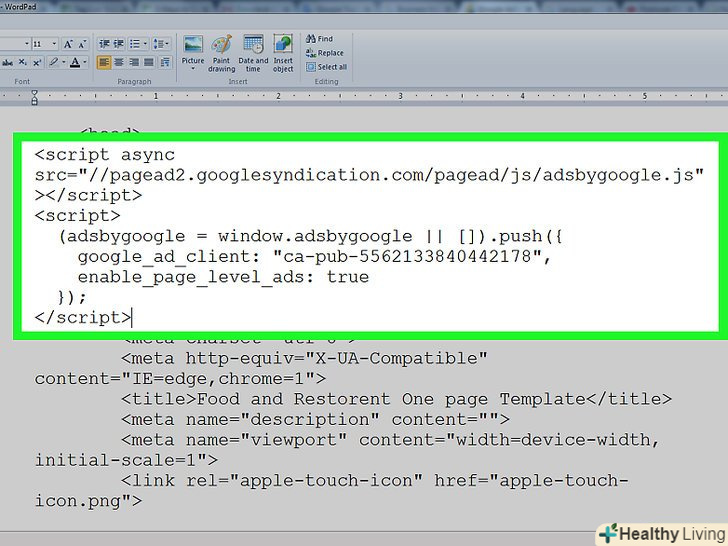Toggle subscript formatting
This screenshot has height=546, width=728.
click(22, 62)
